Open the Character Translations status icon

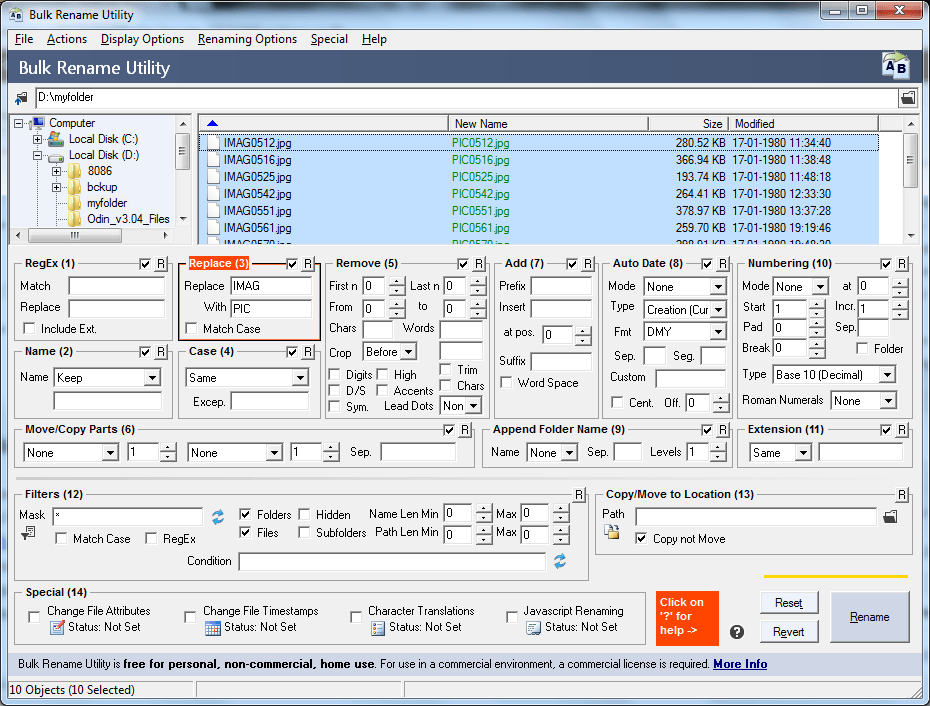tap(377, 628)
